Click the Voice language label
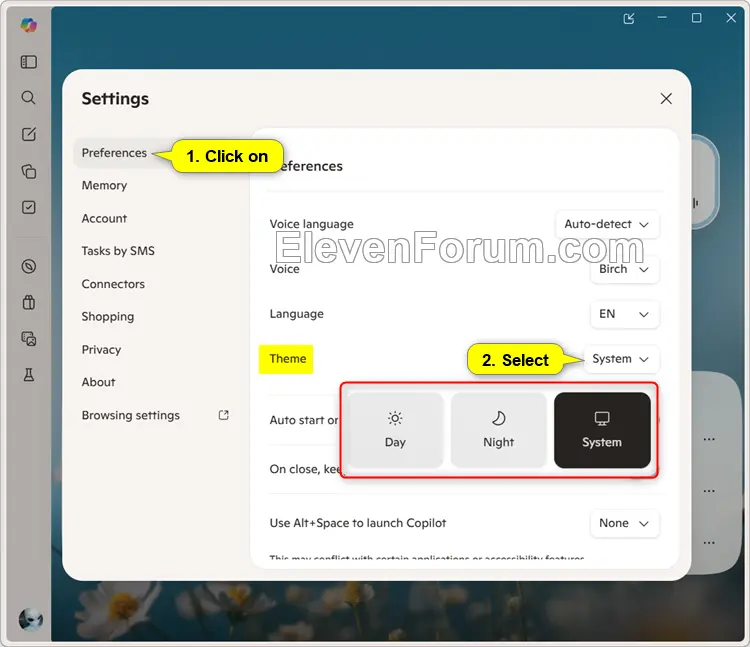Viewport: 750px width, 647px height. point(312,224)
